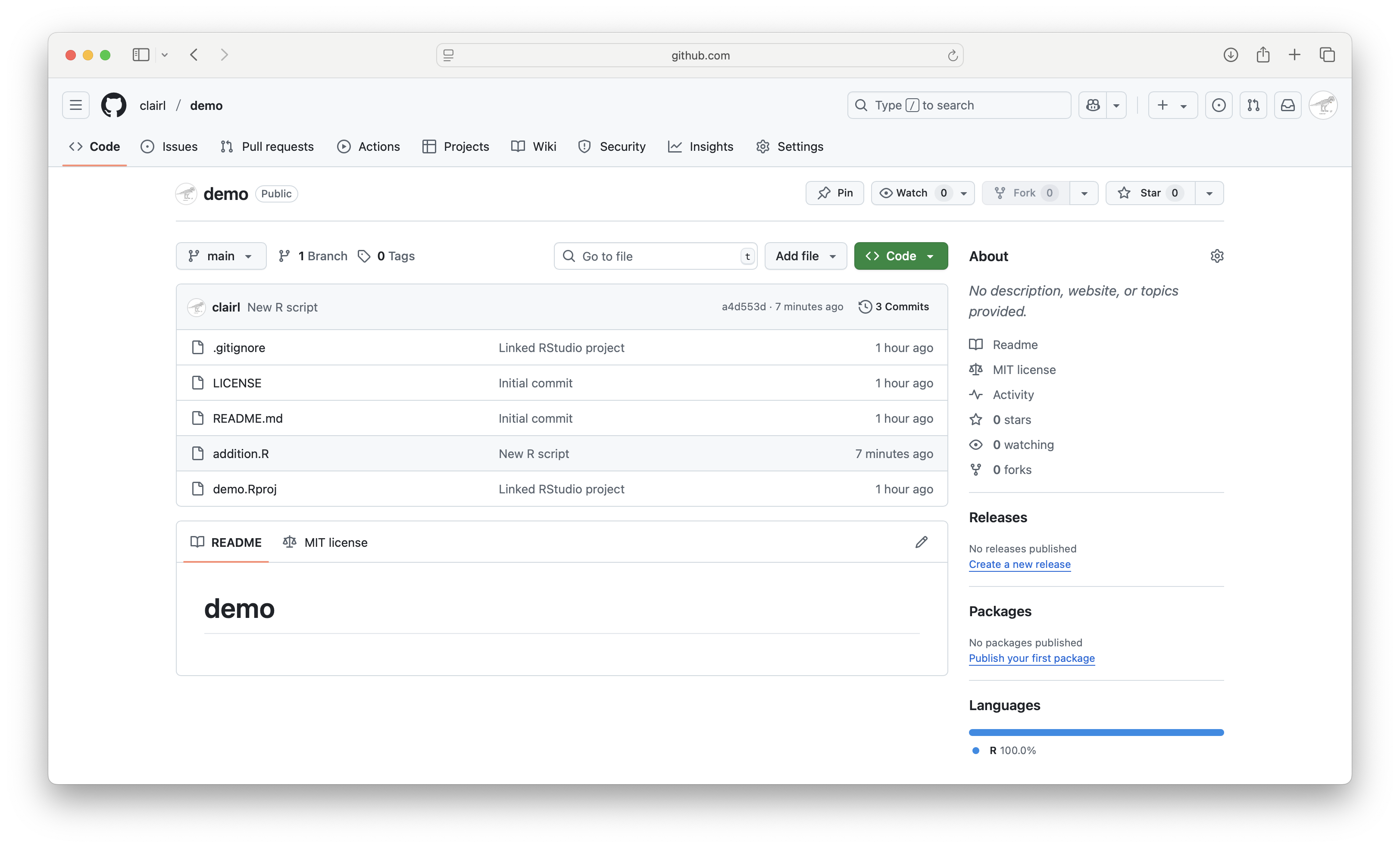Click the About section gear icon
Image resolution: width=1400 pixels, height=848 pixels.
(1216, 256)
